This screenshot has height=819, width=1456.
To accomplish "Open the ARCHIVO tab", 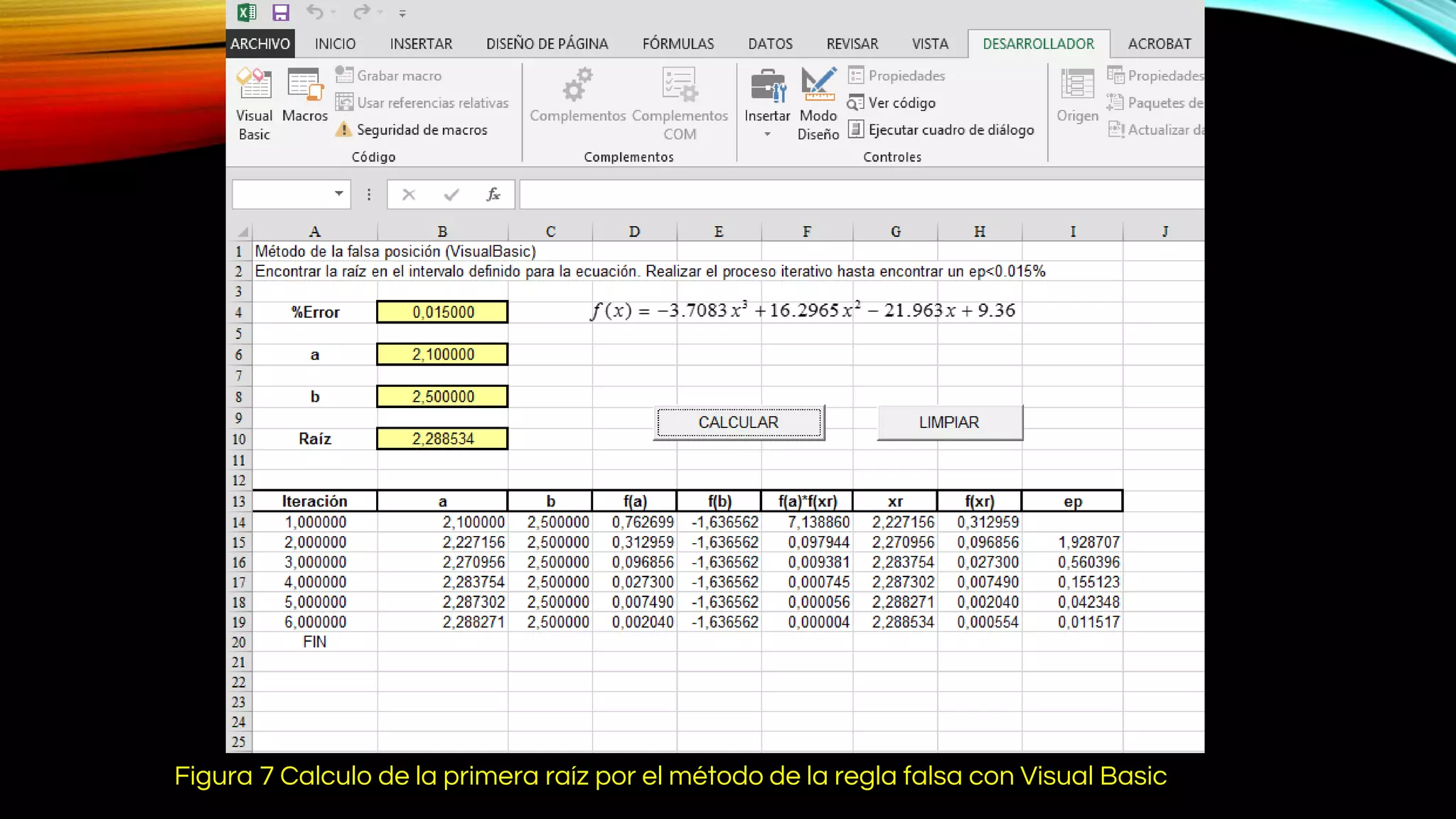I will [260, 43].
